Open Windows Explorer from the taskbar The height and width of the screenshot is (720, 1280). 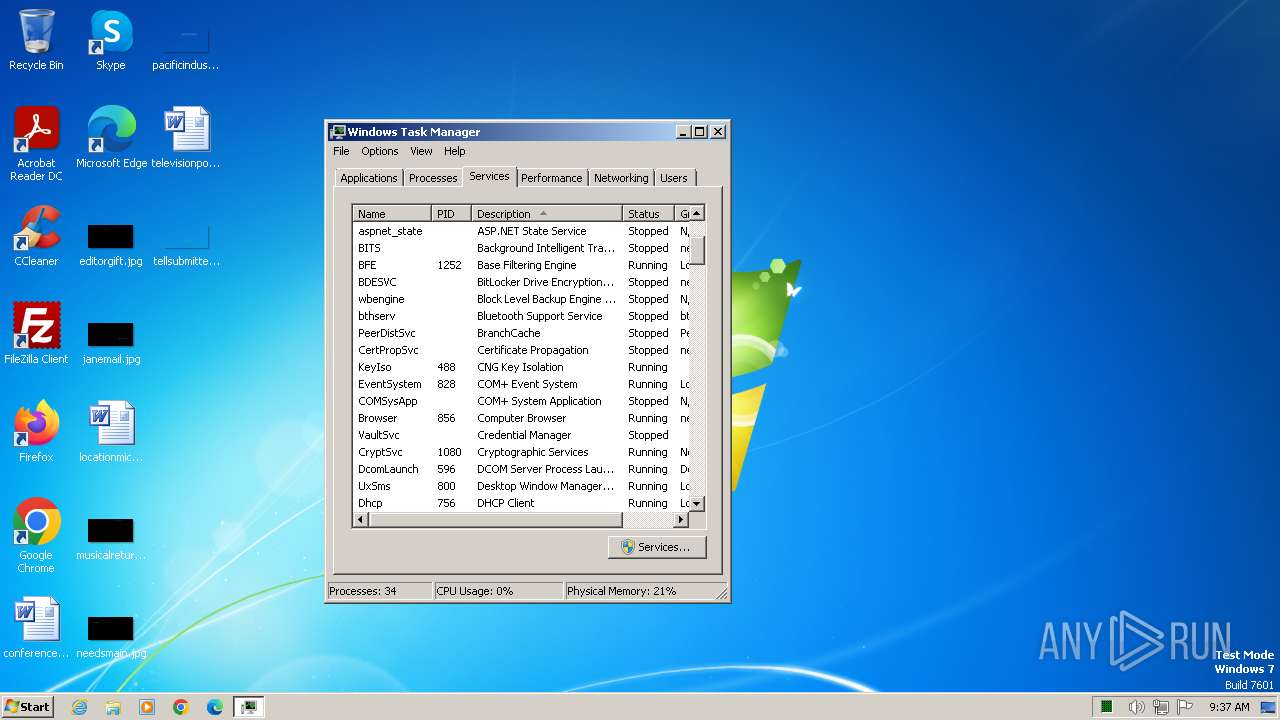[113, 707]
